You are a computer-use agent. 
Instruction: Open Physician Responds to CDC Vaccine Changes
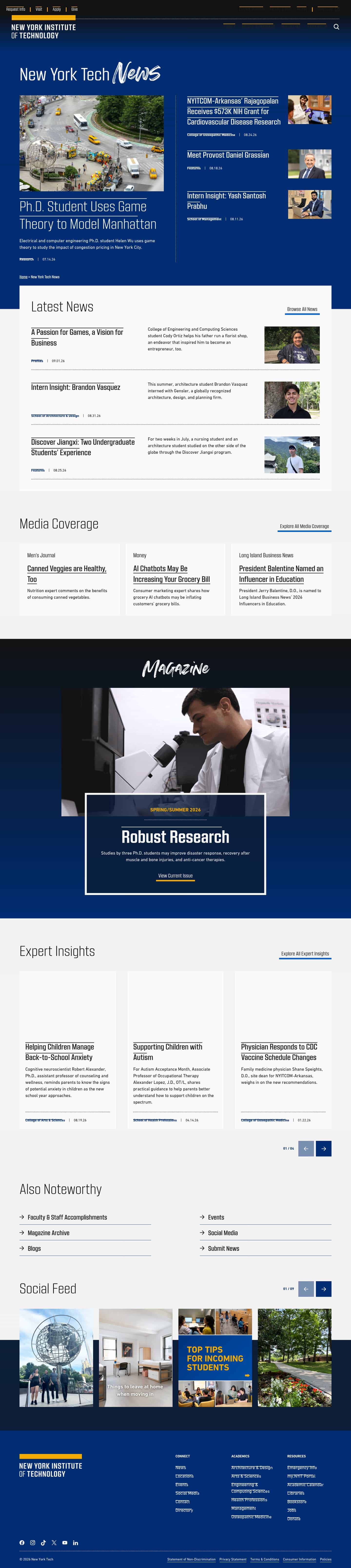pos(279,1052)
